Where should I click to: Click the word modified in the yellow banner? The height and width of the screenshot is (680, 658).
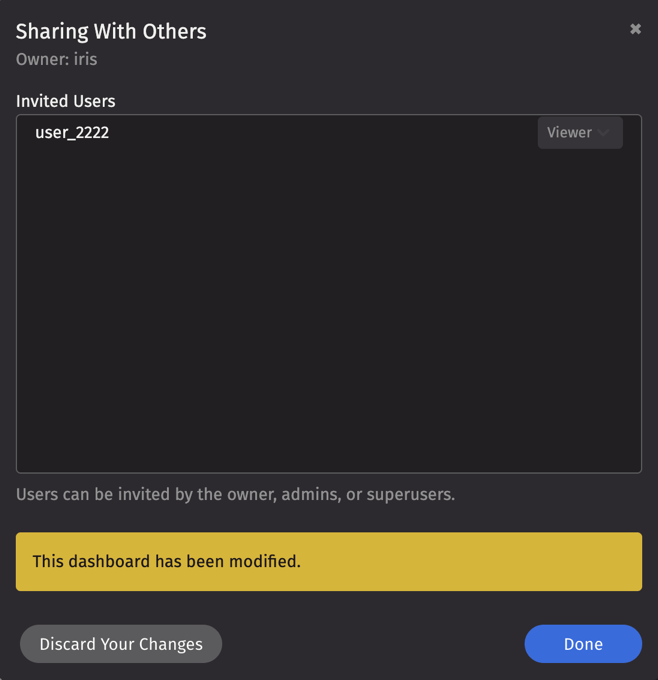point(263,561)
